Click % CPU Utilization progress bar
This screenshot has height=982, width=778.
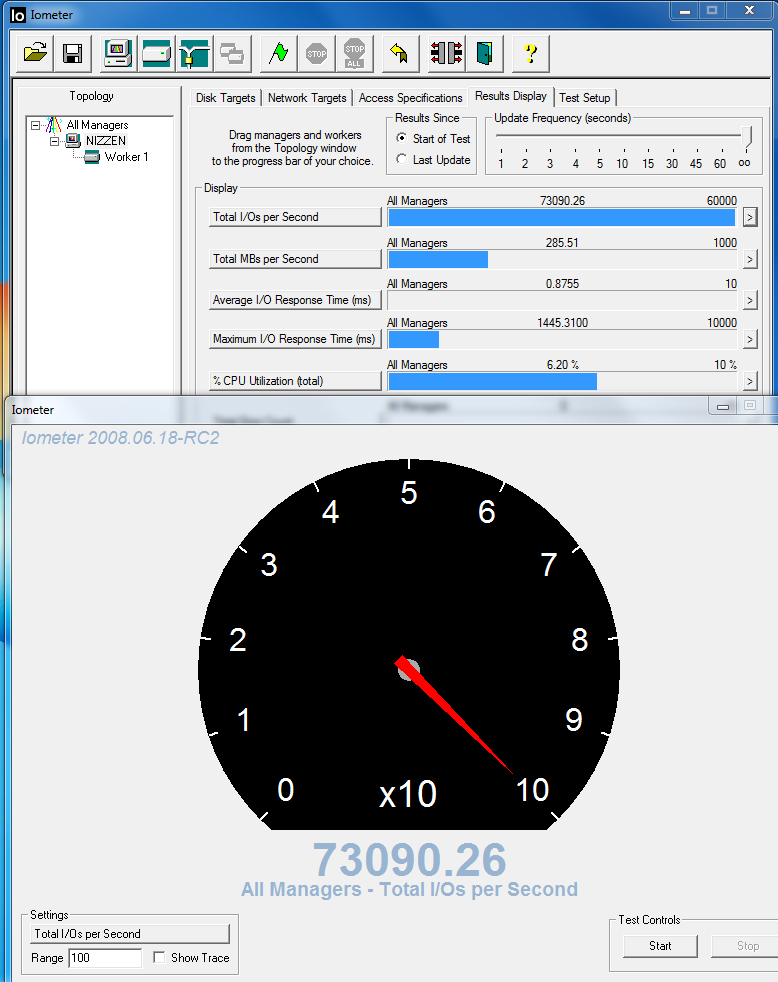pyautogui.click(x=563, y=381)
